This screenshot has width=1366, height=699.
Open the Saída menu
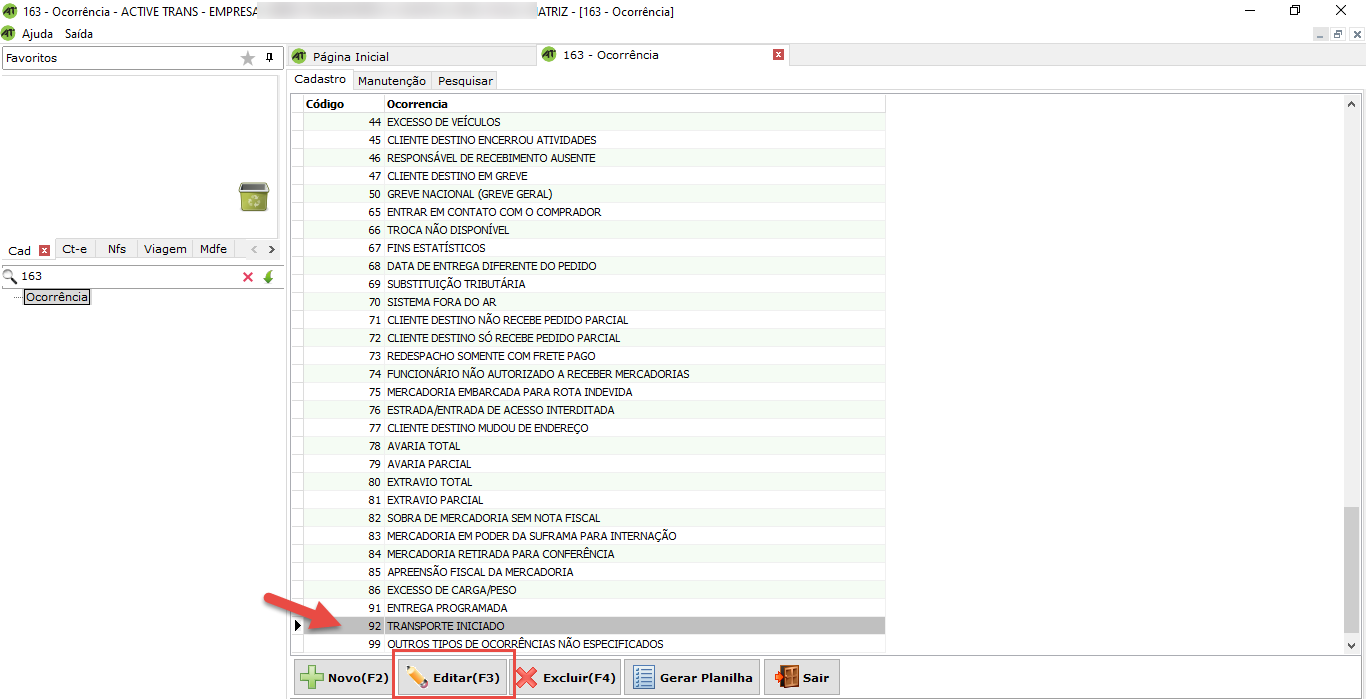[x=79, y=34]
